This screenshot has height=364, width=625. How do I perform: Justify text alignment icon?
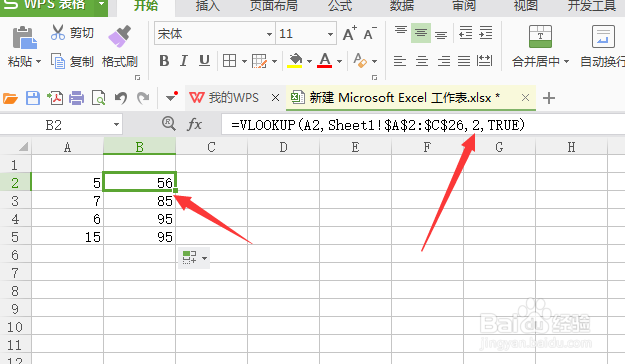[464, 61]
